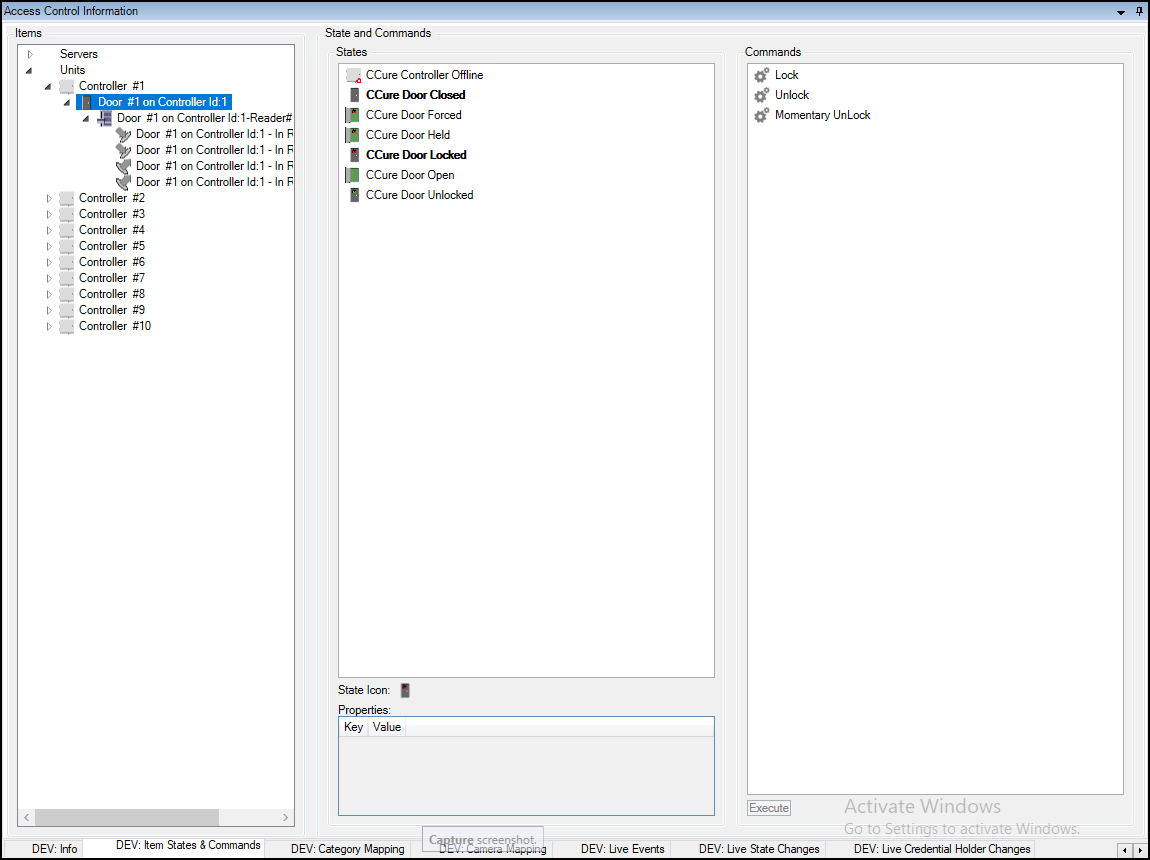
Task: Select the CCure Controller Offline state icon
Action: point(353,74)
